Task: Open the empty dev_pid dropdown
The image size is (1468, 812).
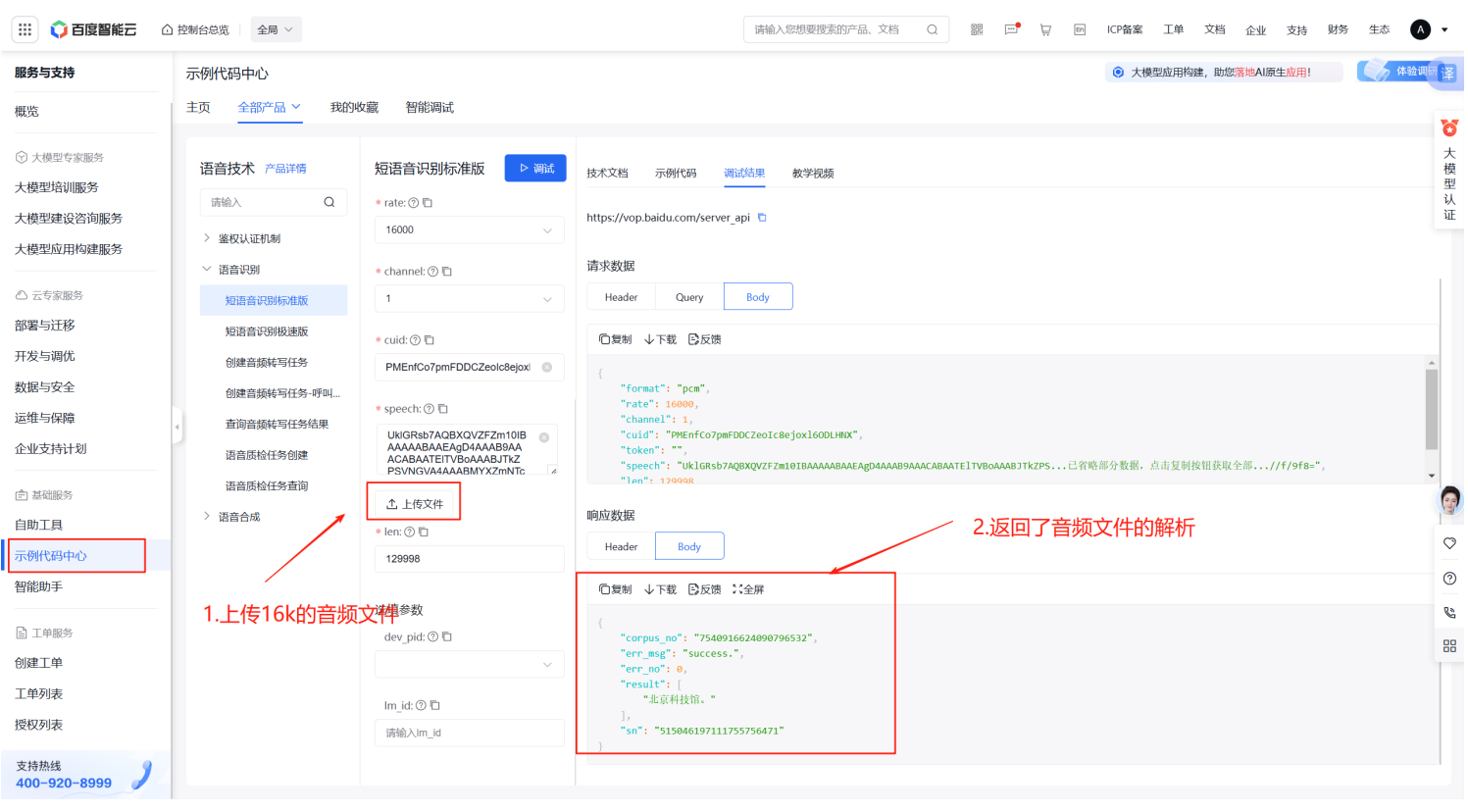Action: (x=470, y=665)
